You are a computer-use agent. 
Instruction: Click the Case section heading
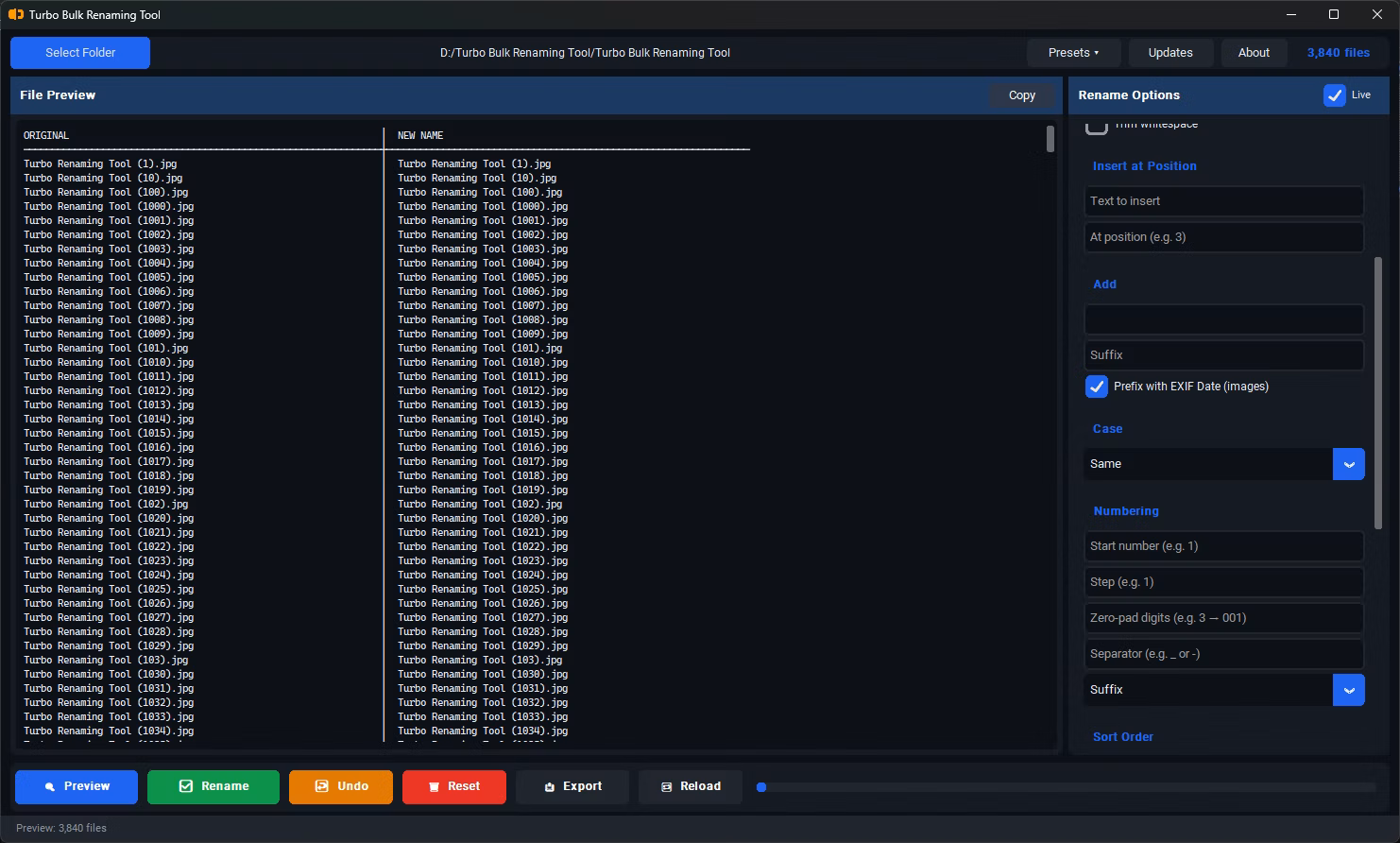[x=1107, y=429]
